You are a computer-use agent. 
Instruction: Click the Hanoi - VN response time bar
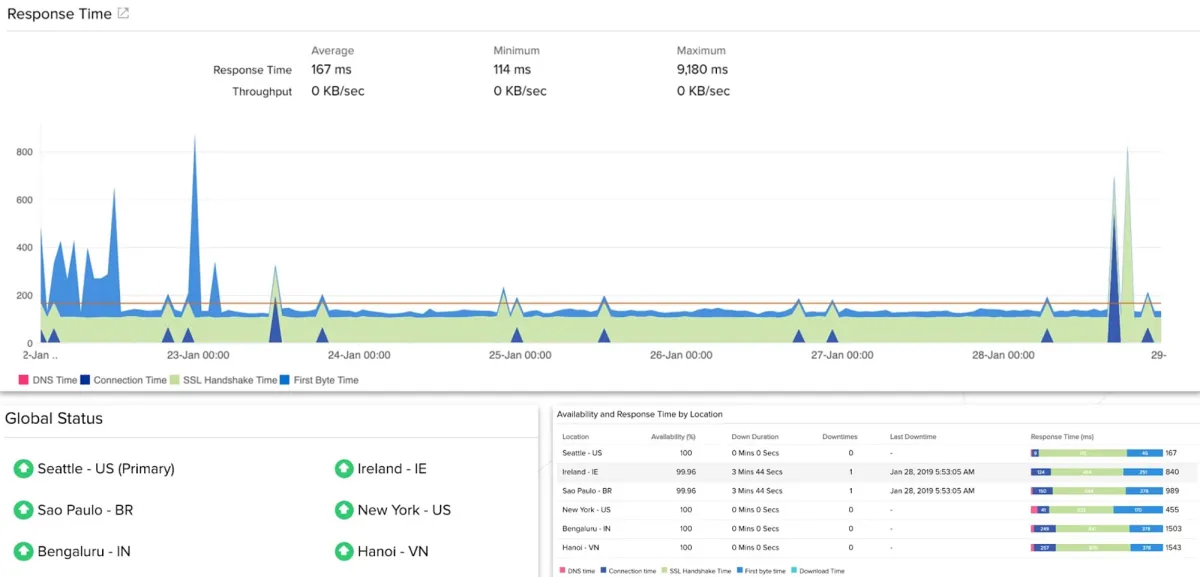click(1096, 547)
